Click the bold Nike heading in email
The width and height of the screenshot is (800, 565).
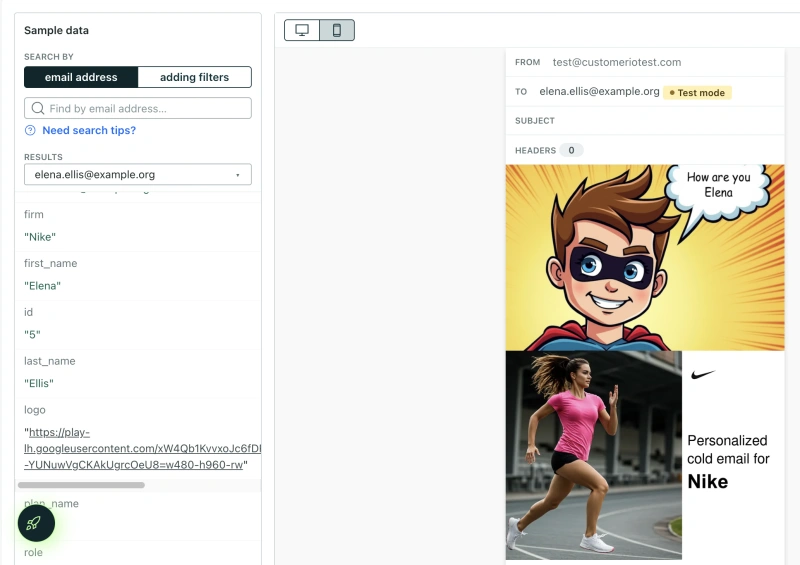coord(708,482)
